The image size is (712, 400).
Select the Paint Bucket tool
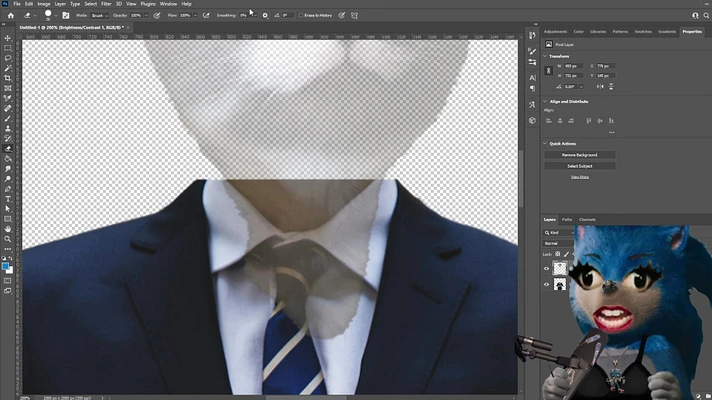pyautogui.click(x=8, y=158)
